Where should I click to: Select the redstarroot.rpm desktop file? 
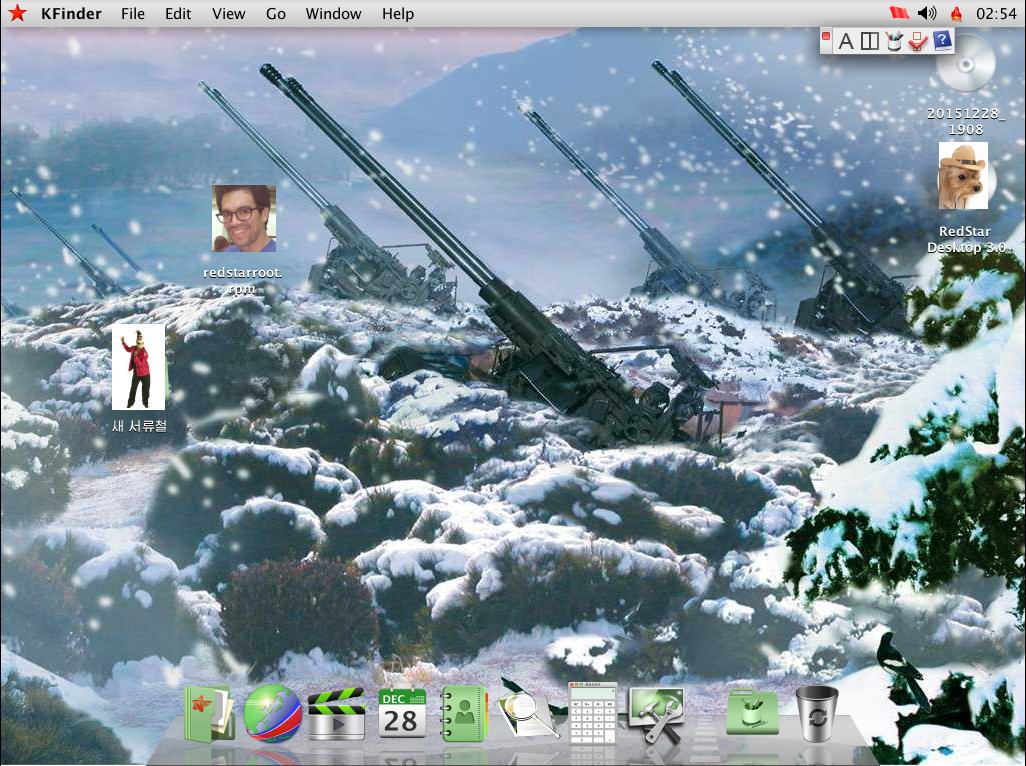tap(243, 218)
